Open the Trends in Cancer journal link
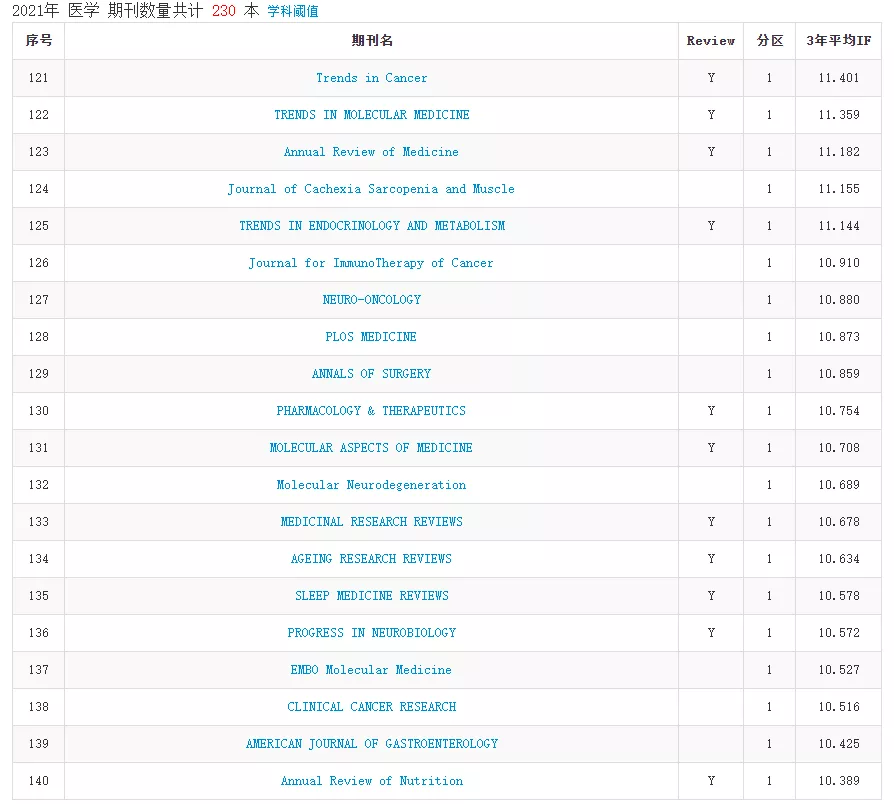This screenshot has width=894, height=804. pos(371,78)
